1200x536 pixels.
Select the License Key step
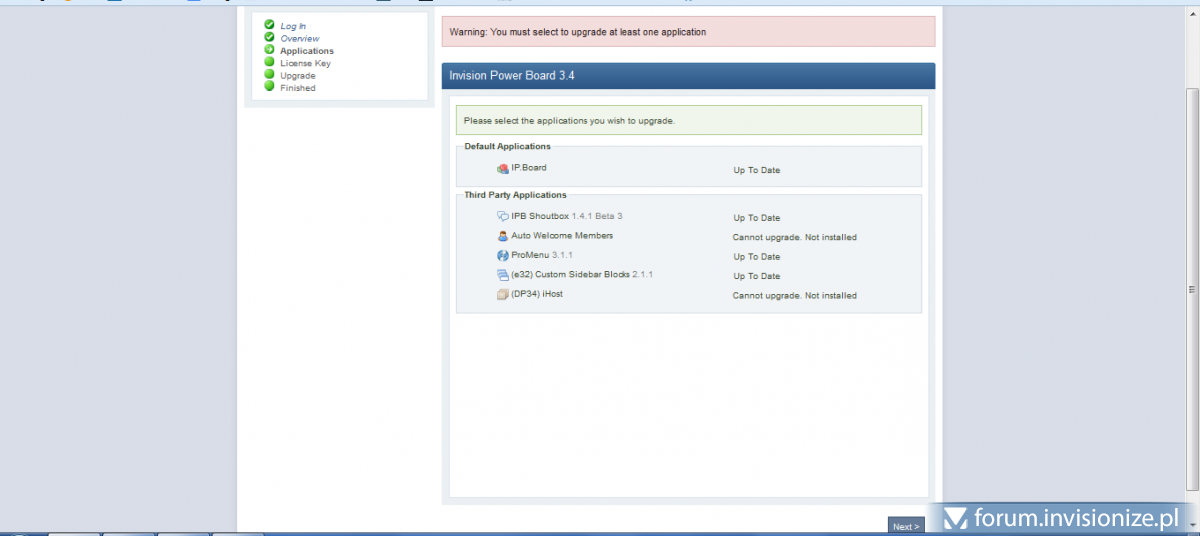305,63
